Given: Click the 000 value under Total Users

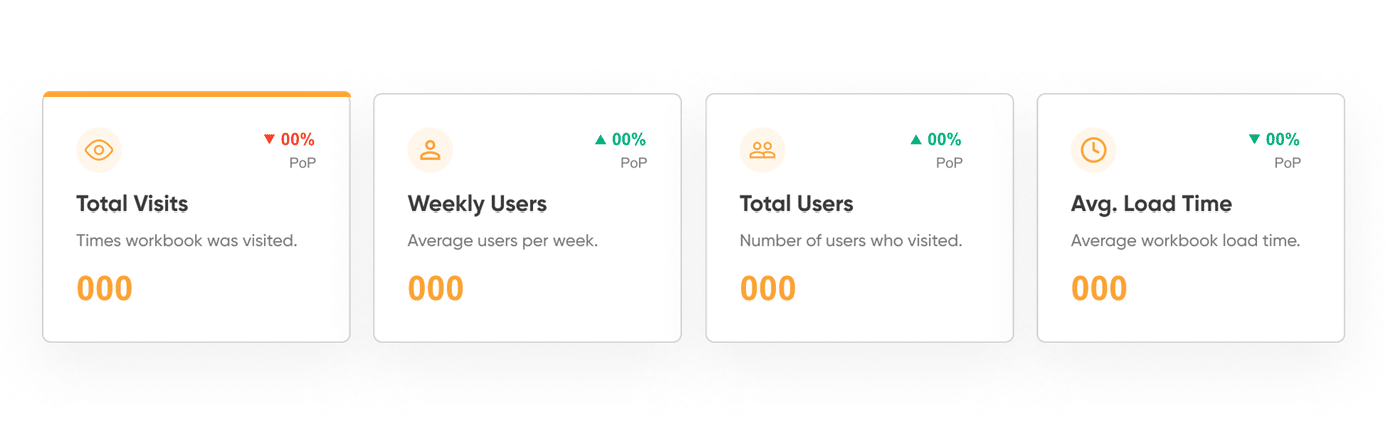Looking at the screenshot, I should pos(768,289).
